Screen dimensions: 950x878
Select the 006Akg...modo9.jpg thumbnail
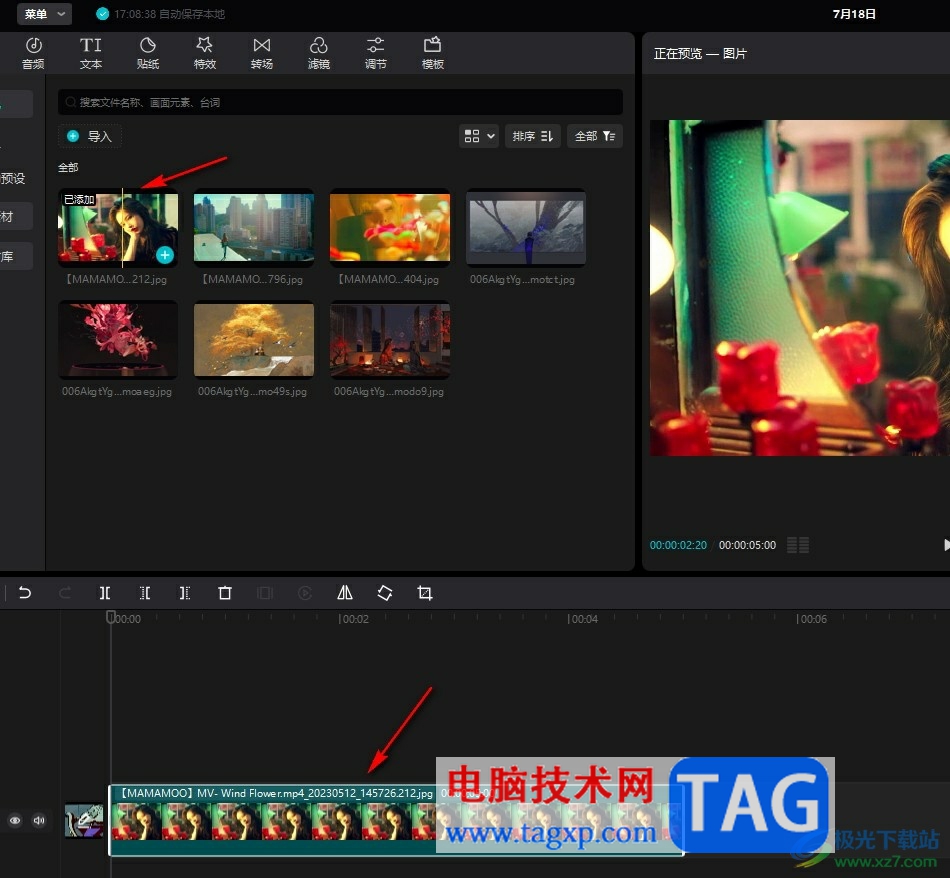(390, 340)
